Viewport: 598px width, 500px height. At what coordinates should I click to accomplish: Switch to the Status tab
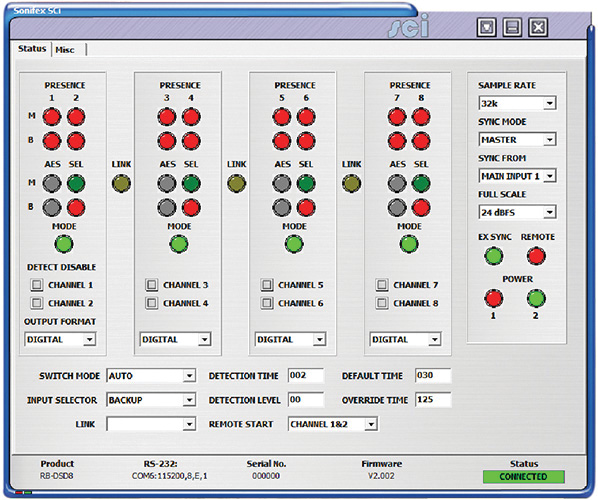click(32, 49)
